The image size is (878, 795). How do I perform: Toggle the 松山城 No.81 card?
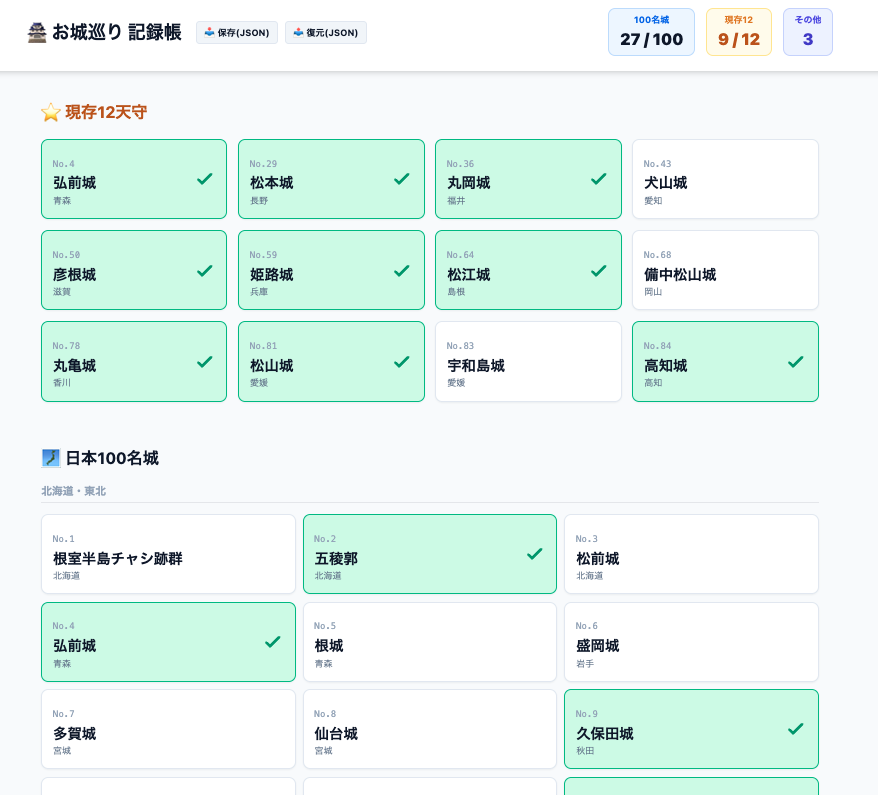[x=331, y=362]
